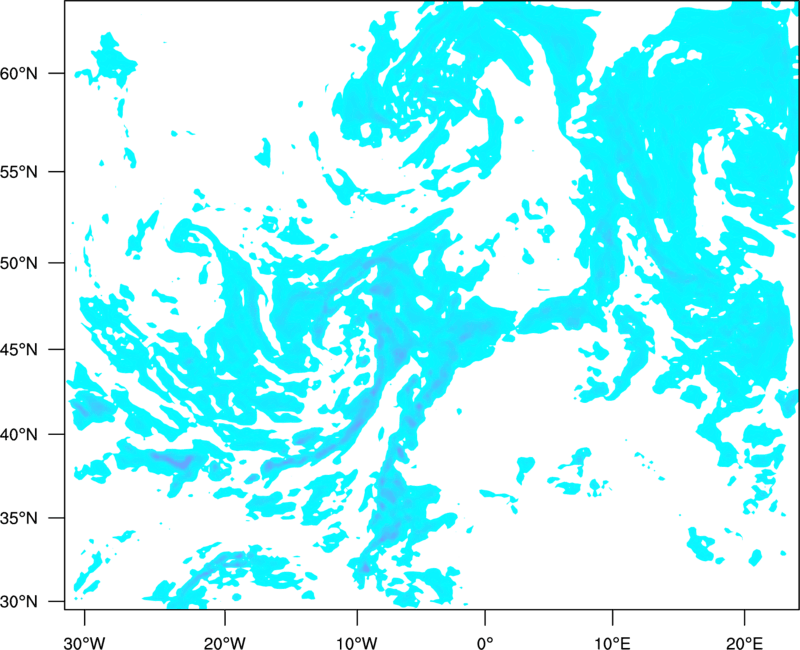Click the 35°N latitude label
This screenshot has height=650, width=800.
[x=19, y=518]
